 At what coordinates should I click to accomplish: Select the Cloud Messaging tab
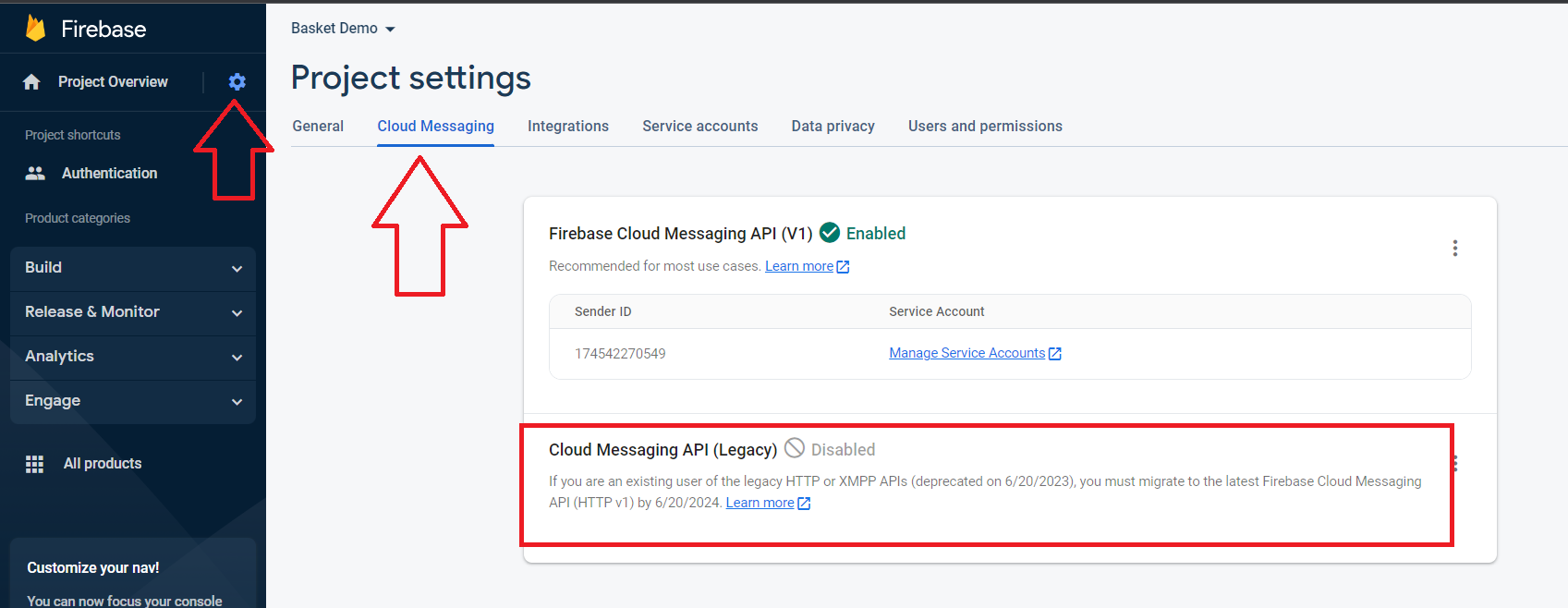tap(436, 127)
